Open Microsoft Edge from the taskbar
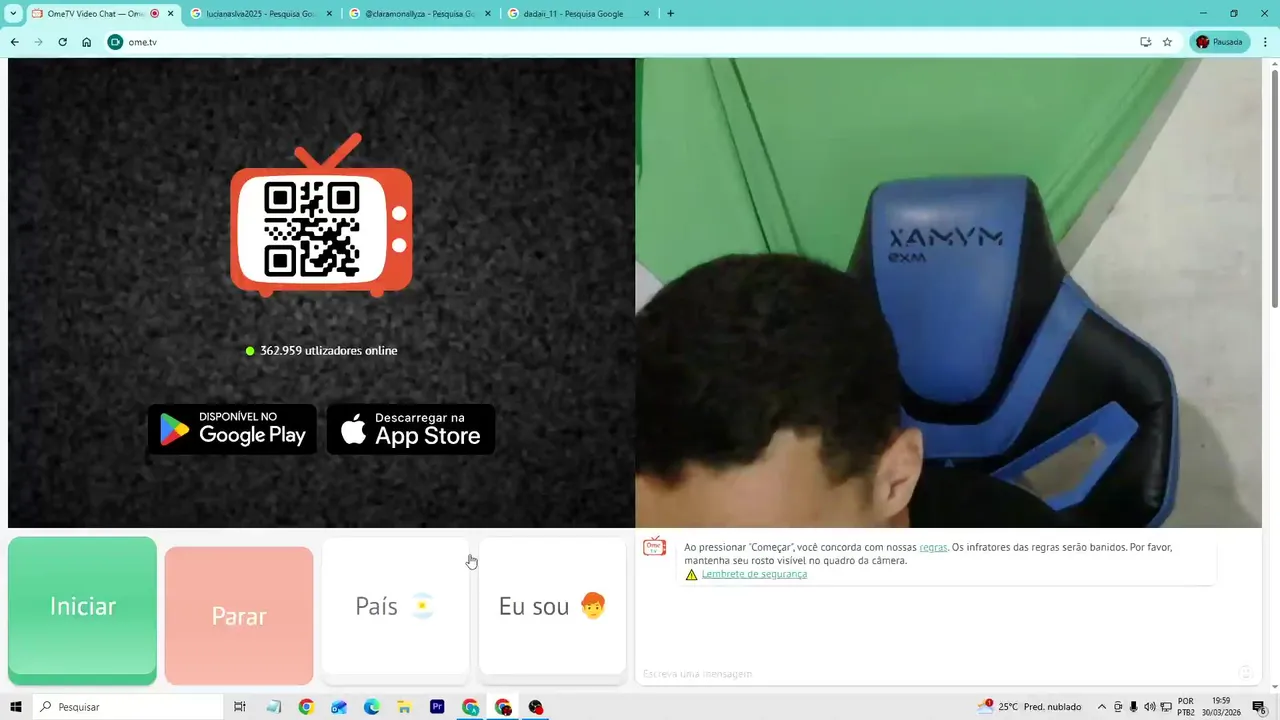This screenshot has width=1280, height=720. (371, 707)
